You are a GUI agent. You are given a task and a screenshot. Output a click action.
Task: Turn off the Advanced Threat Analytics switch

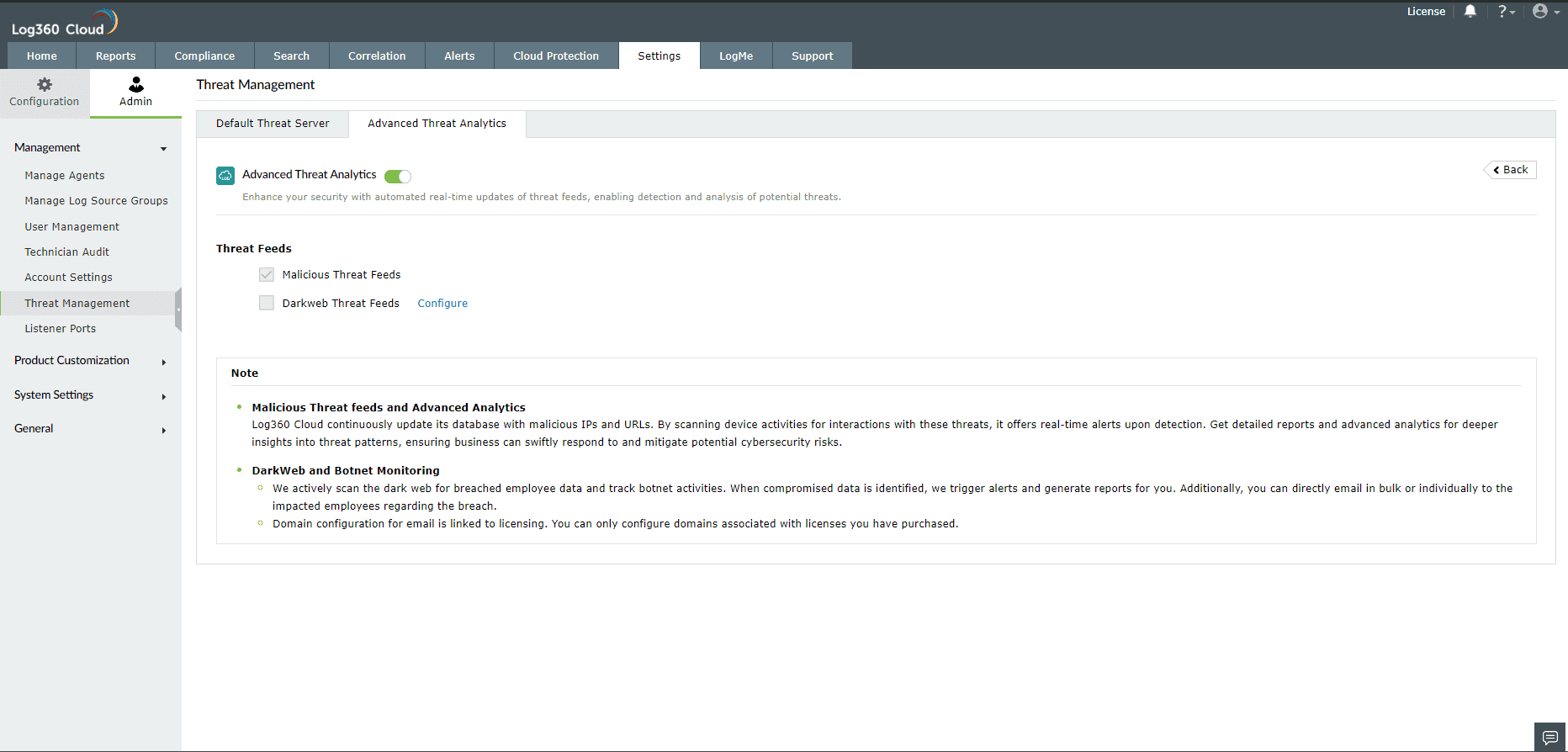[398, 176]
